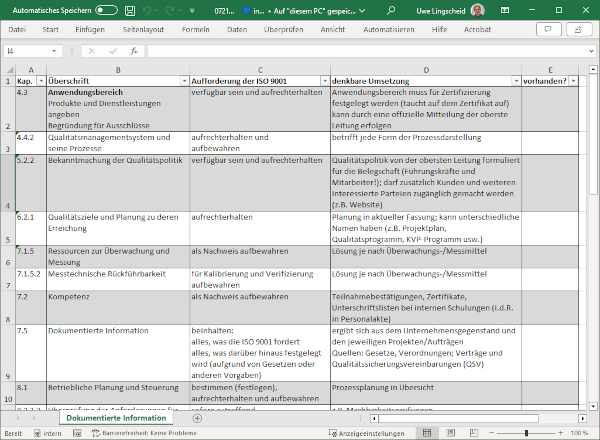
Task: Toggle the Automatisches Speichern switch
Action: [x=106, y=10]
